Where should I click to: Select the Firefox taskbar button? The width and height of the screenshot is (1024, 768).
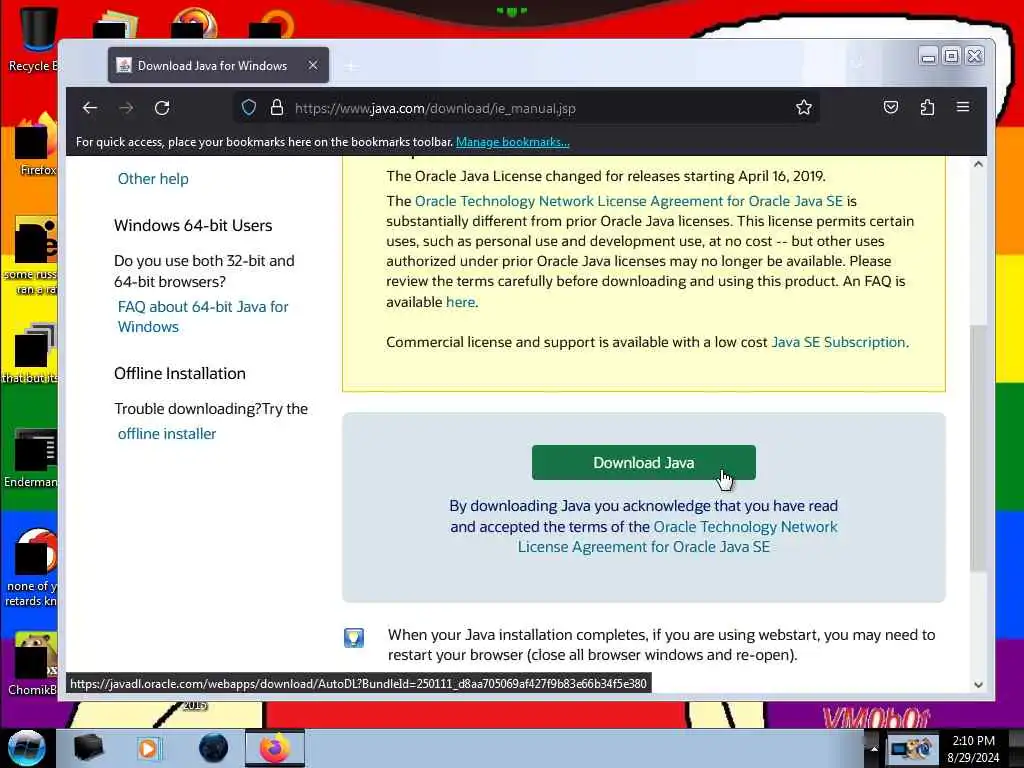[x=275, y=748]
